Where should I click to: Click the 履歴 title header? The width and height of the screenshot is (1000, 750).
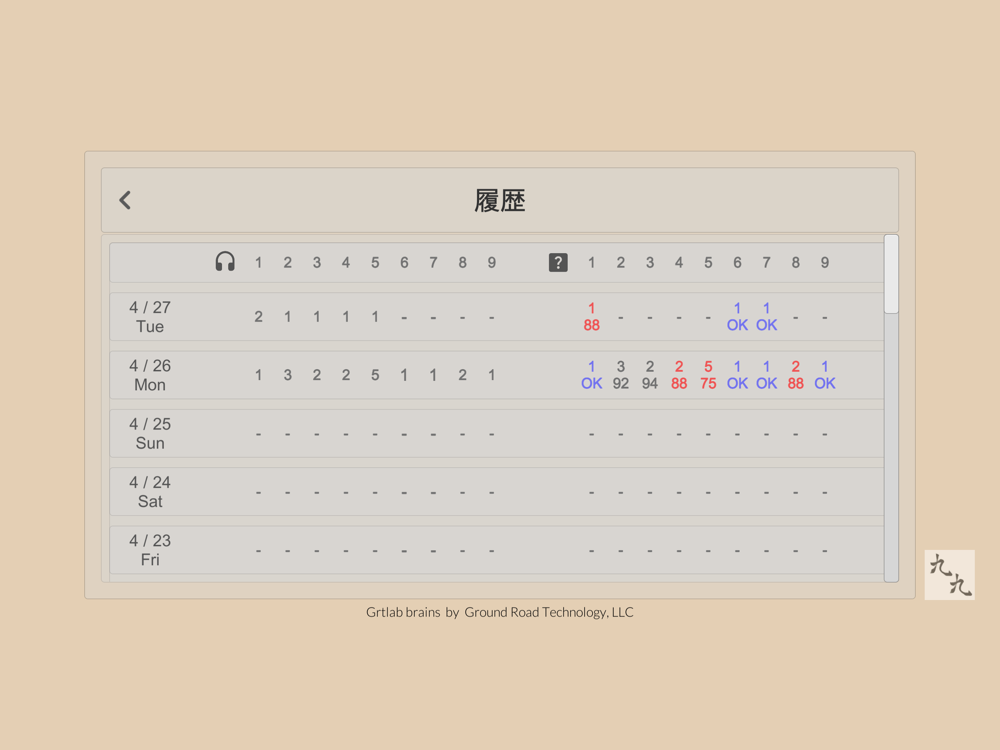(x=500, y=200)
